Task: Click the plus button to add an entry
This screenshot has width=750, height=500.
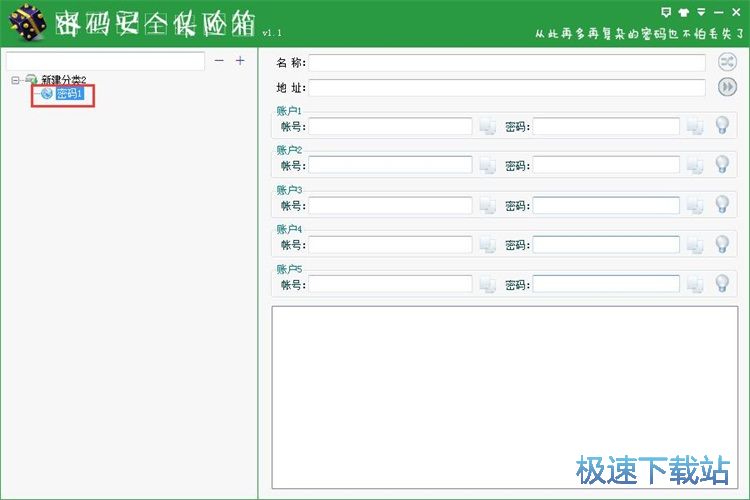Action: click(x=240, y=61)
